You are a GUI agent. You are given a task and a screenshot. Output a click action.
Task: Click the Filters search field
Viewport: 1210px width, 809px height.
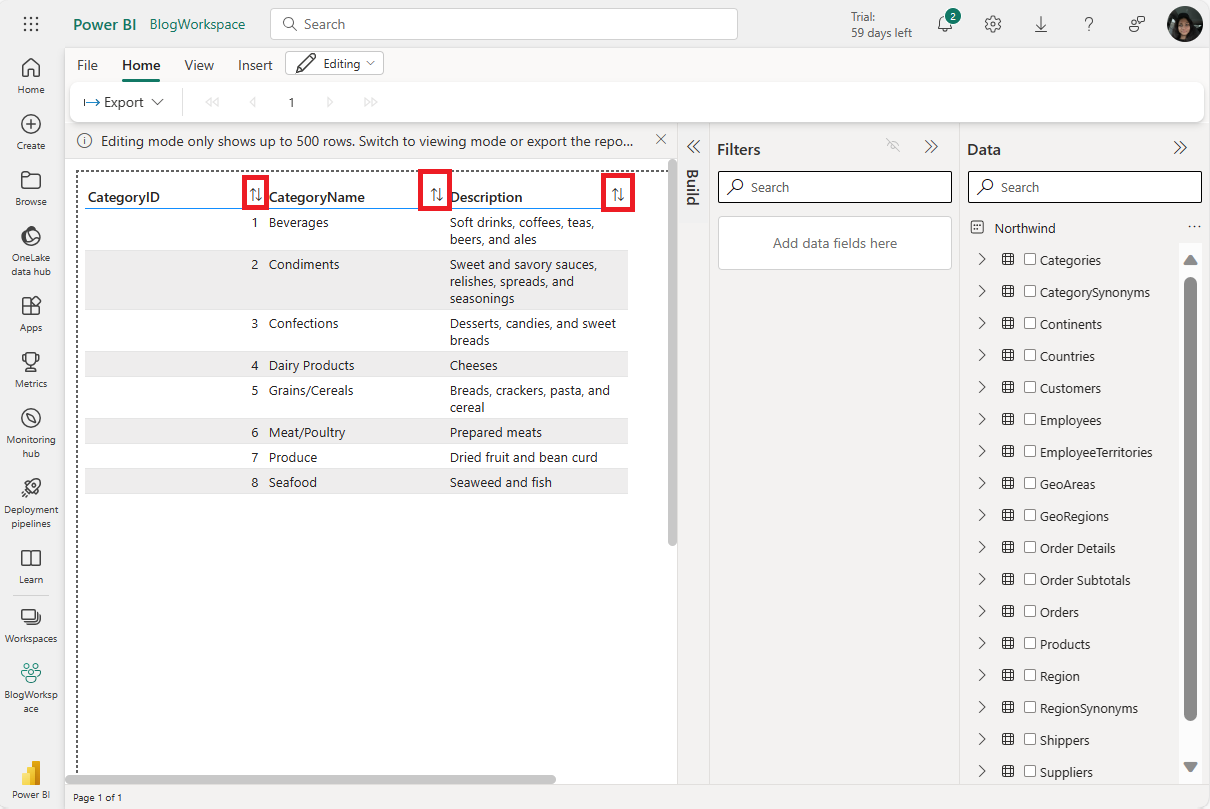pos(835,187)
